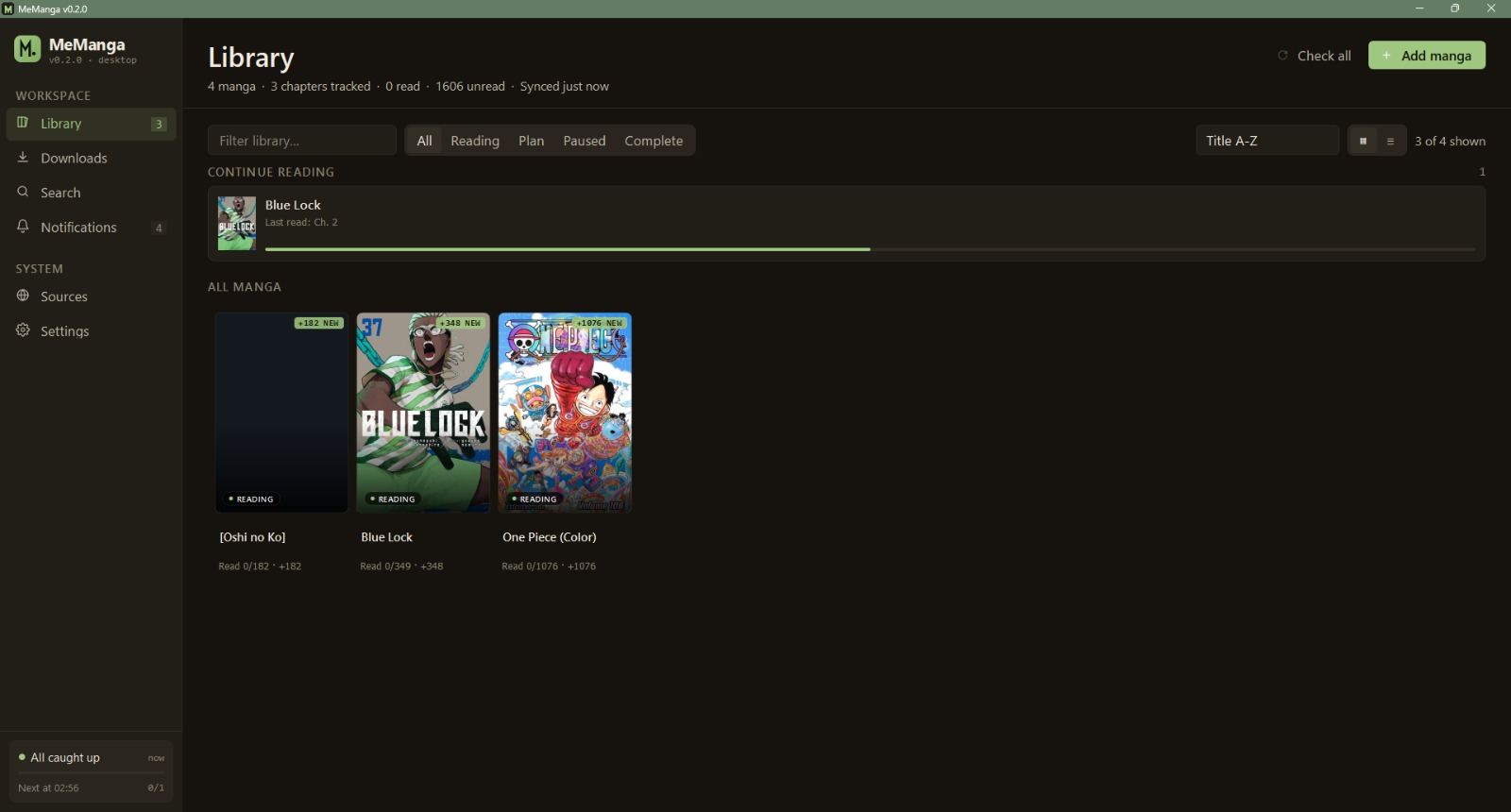Open Settings in the sidebar
This screenshot has width=1511, height=812.
[x=92, y=331]
